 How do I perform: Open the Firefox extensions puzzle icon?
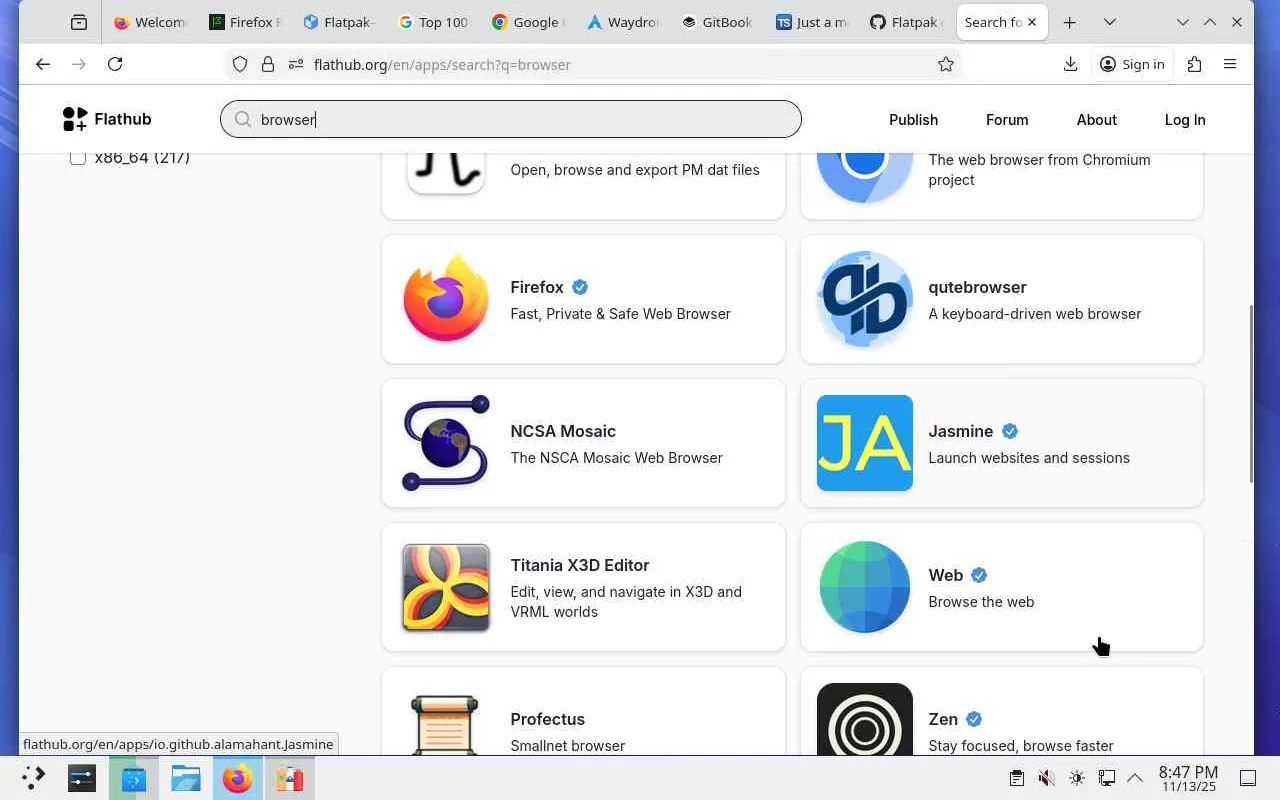click(x=1194, y=64)
